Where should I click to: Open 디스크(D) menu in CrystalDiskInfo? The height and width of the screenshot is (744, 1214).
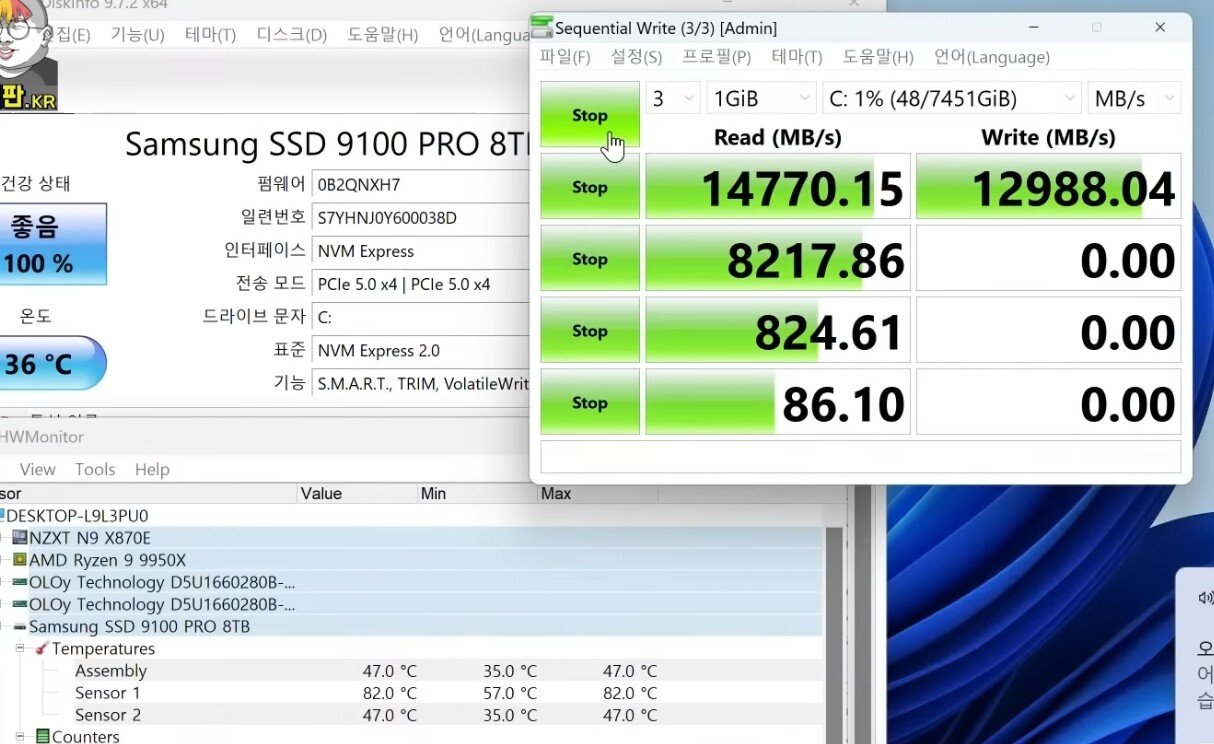click(292, 35)
